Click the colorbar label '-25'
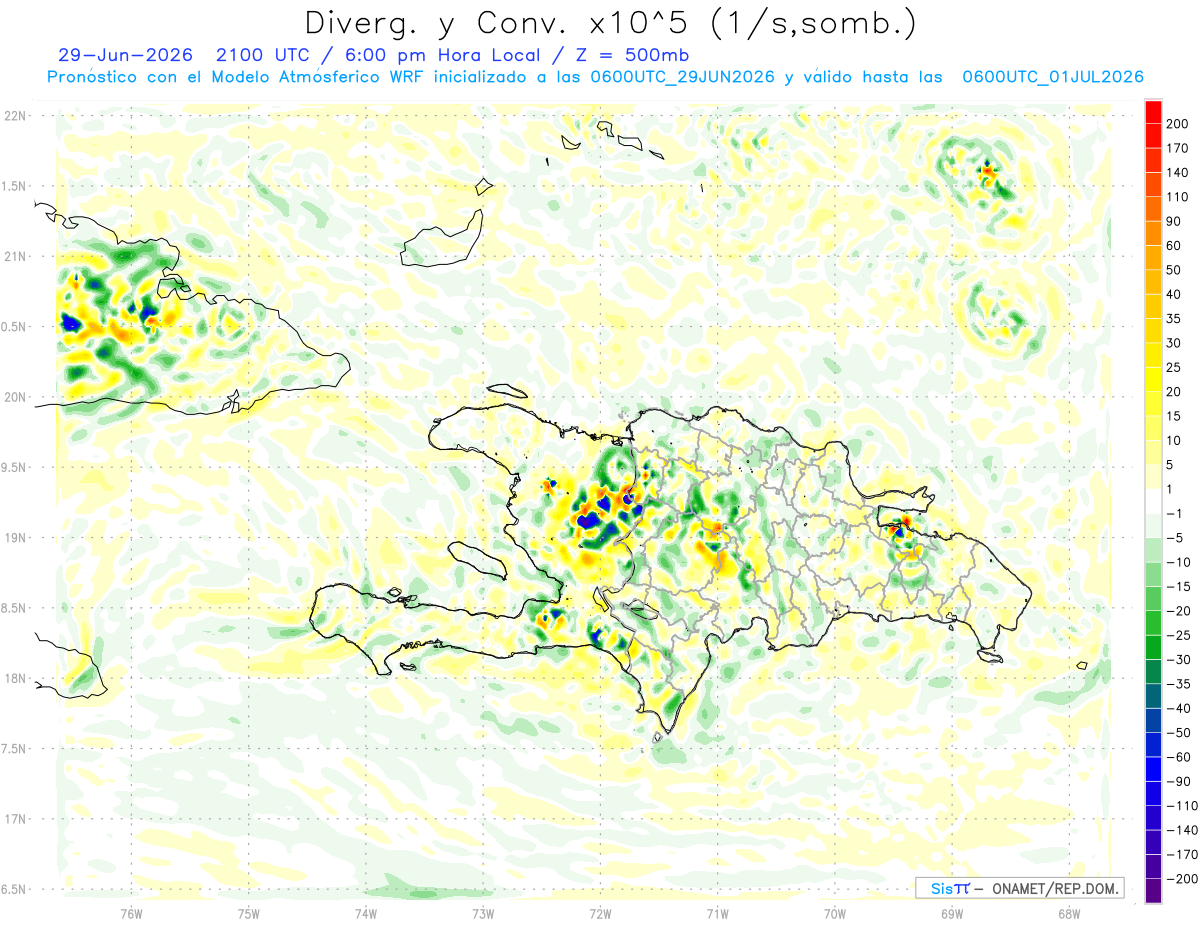The height and width of the screenshot is (927, 1200). click(1179, 635)
